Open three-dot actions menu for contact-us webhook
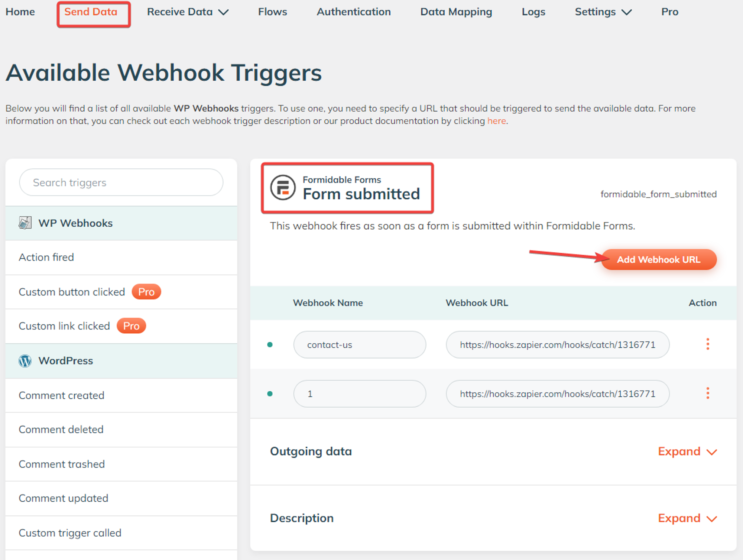Viewport: 743px width, 560px height. [708, 344]
